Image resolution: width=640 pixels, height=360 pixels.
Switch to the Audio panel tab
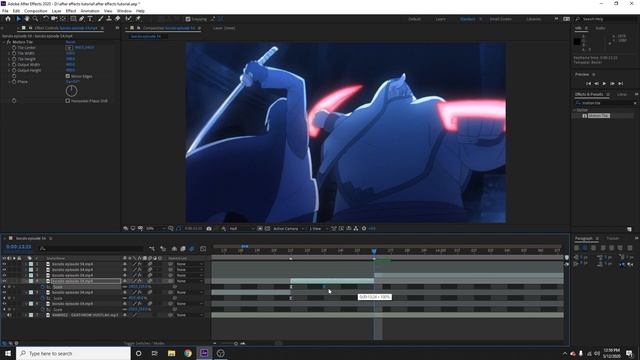pyautogui.click(x=600, y=28)
